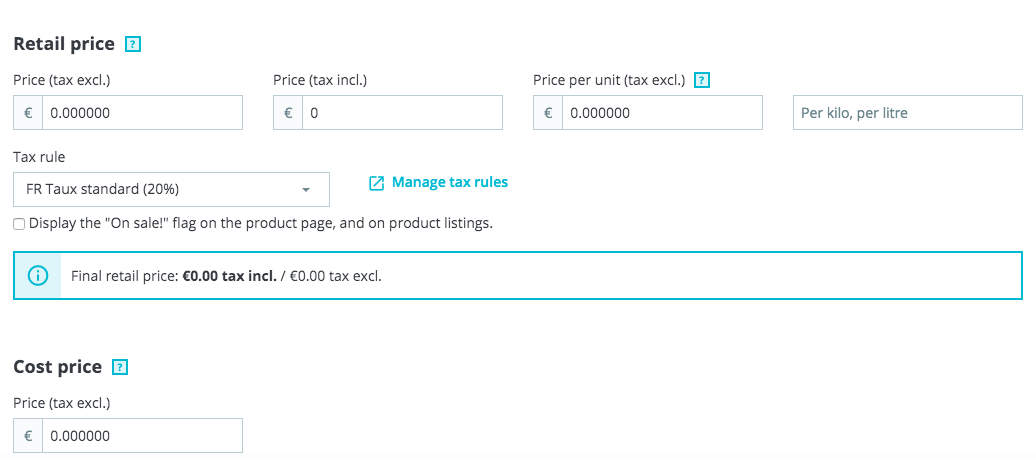Viewport: 1036px width, 457px height.
Task: Focus the Cost price (tax excl.) input
Action: tap(143, 436)
